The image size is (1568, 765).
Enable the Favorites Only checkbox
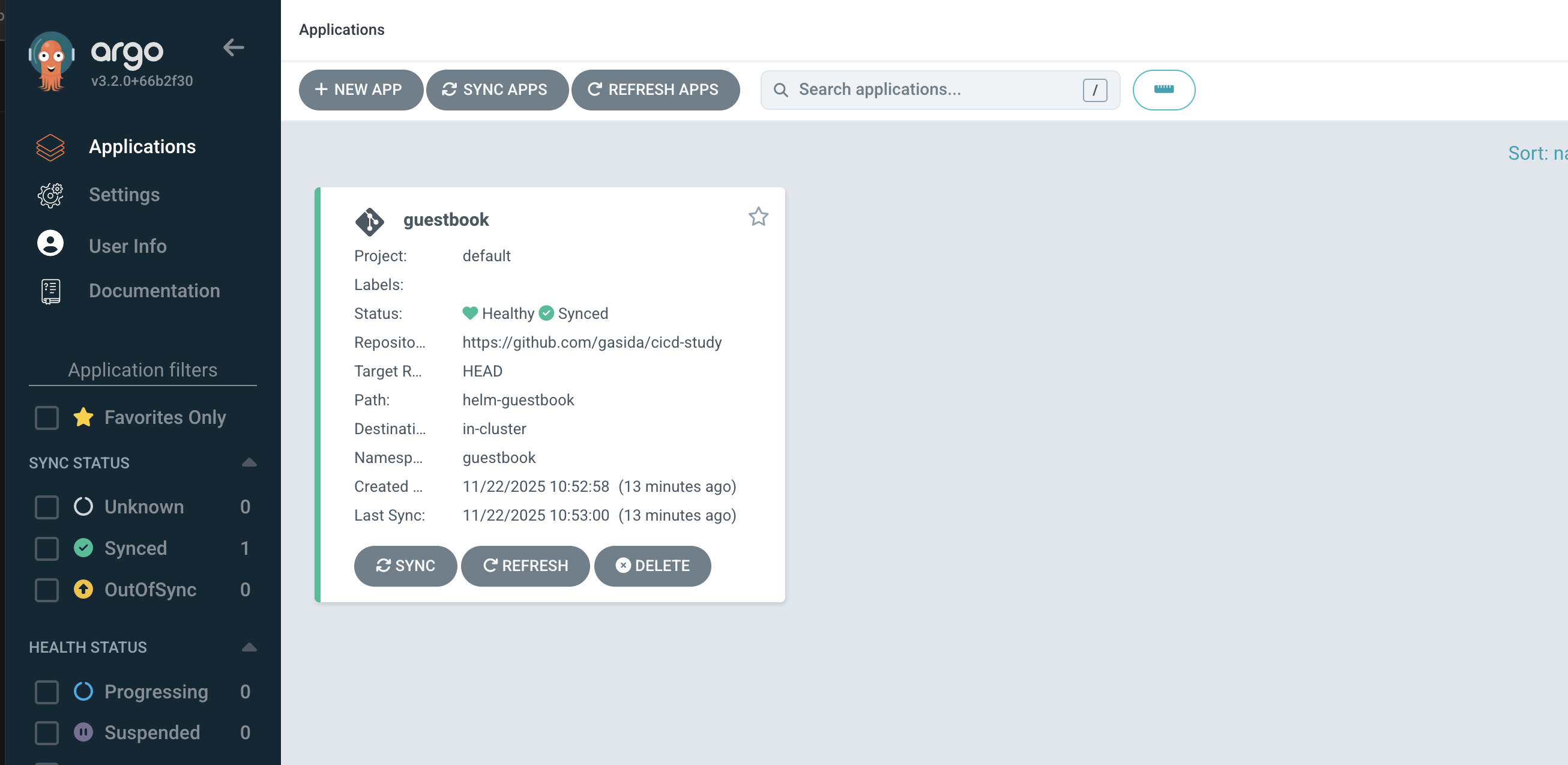click(x=47, y=418)
